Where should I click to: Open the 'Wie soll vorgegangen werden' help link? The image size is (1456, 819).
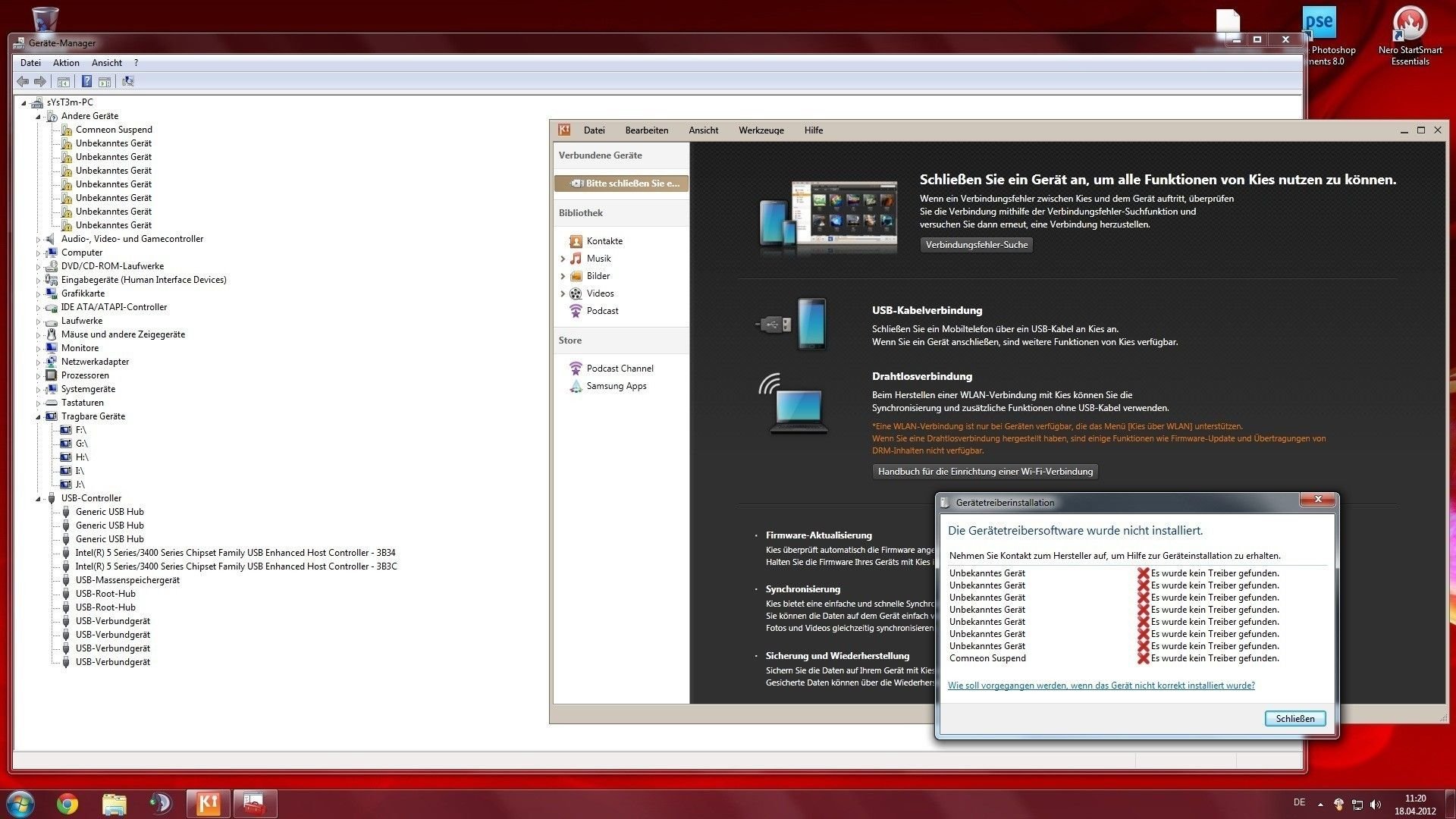[x=1101, y=686]
